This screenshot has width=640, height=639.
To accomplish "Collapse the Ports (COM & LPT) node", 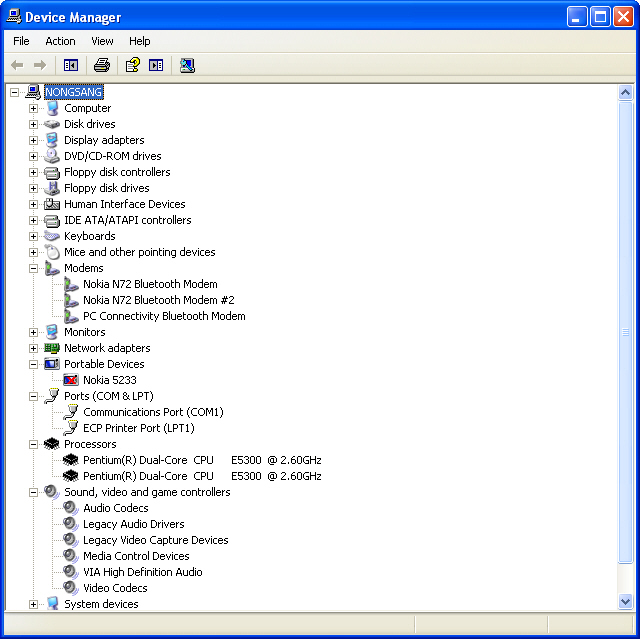I will tap(33, 396).
